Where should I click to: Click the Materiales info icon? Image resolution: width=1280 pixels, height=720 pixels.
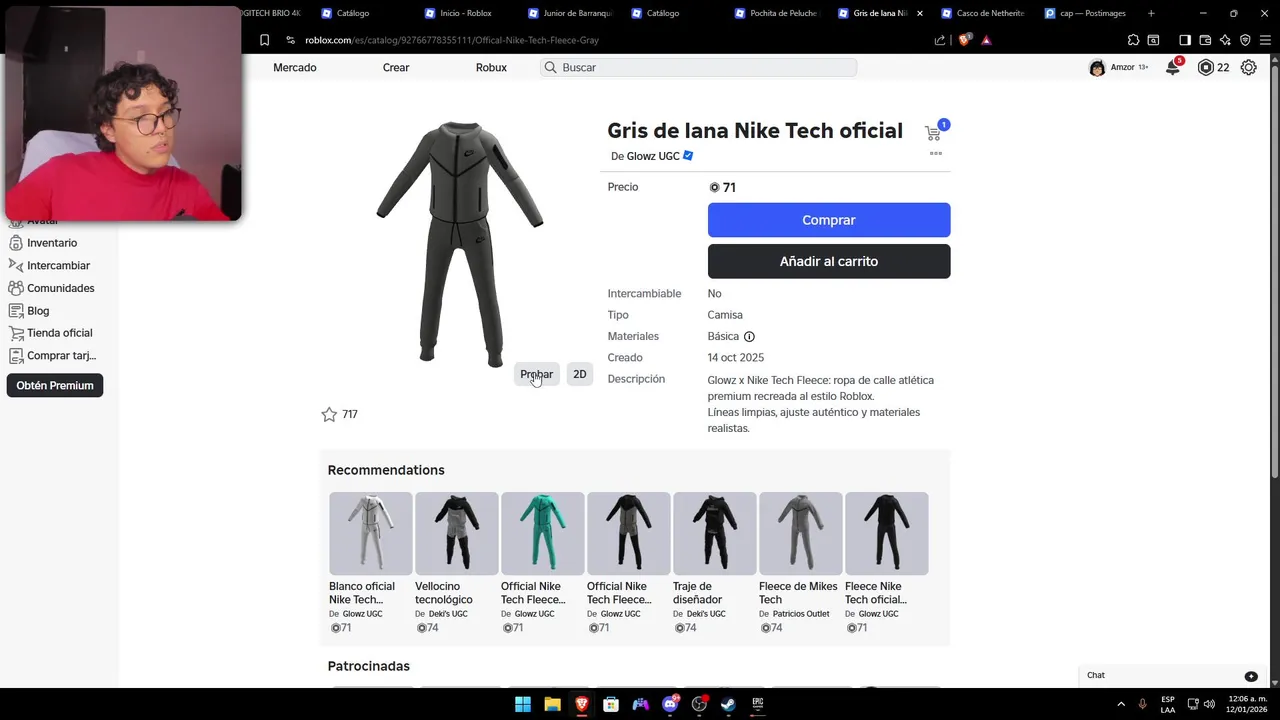[x=749, y=337]
